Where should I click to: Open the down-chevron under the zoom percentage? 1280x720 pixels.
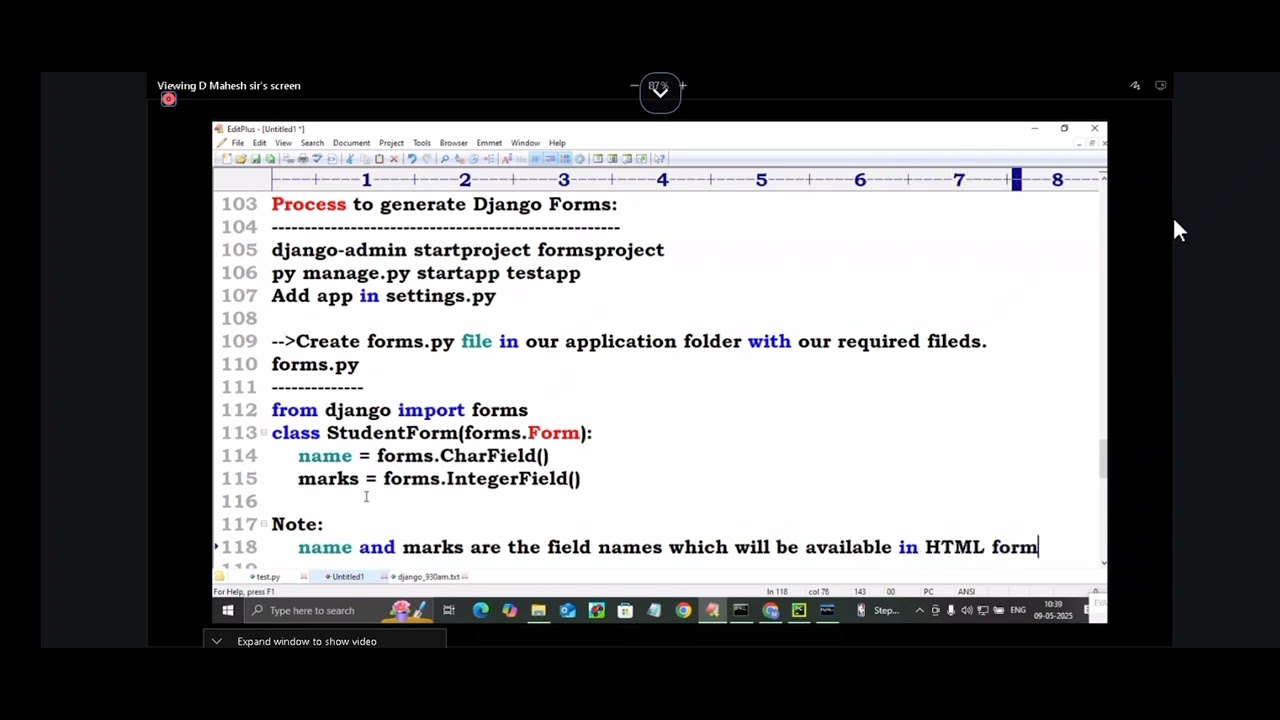pyautogui.click(x=658, y=93)
